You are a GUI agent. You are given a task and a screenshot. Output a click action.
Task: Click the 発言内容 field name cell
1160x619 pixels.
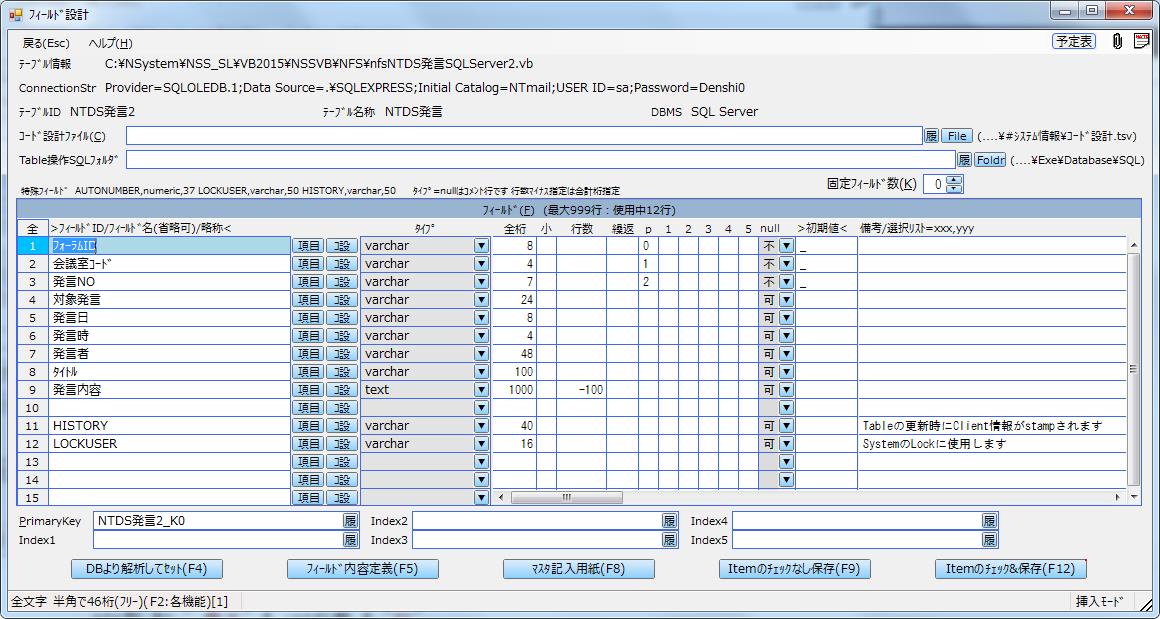click(x=170, y=390)
